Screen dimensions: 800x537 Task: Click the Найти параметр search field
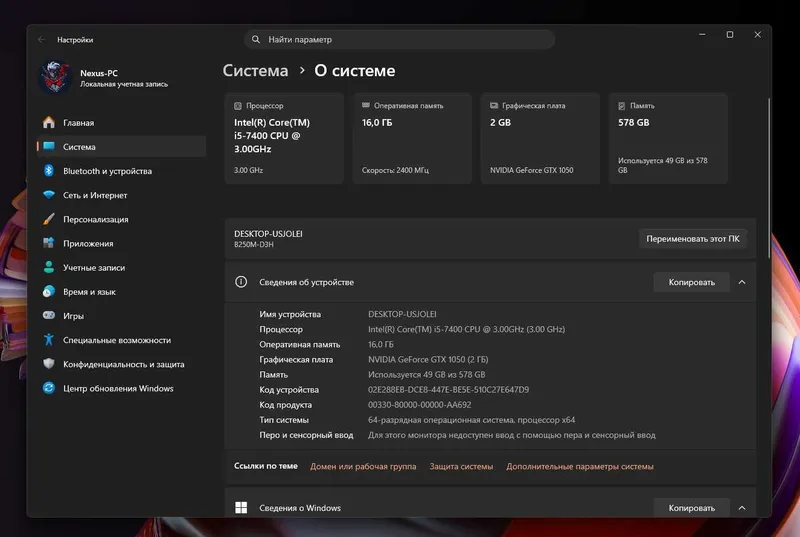pyautogui.click(x=399, y=39)
